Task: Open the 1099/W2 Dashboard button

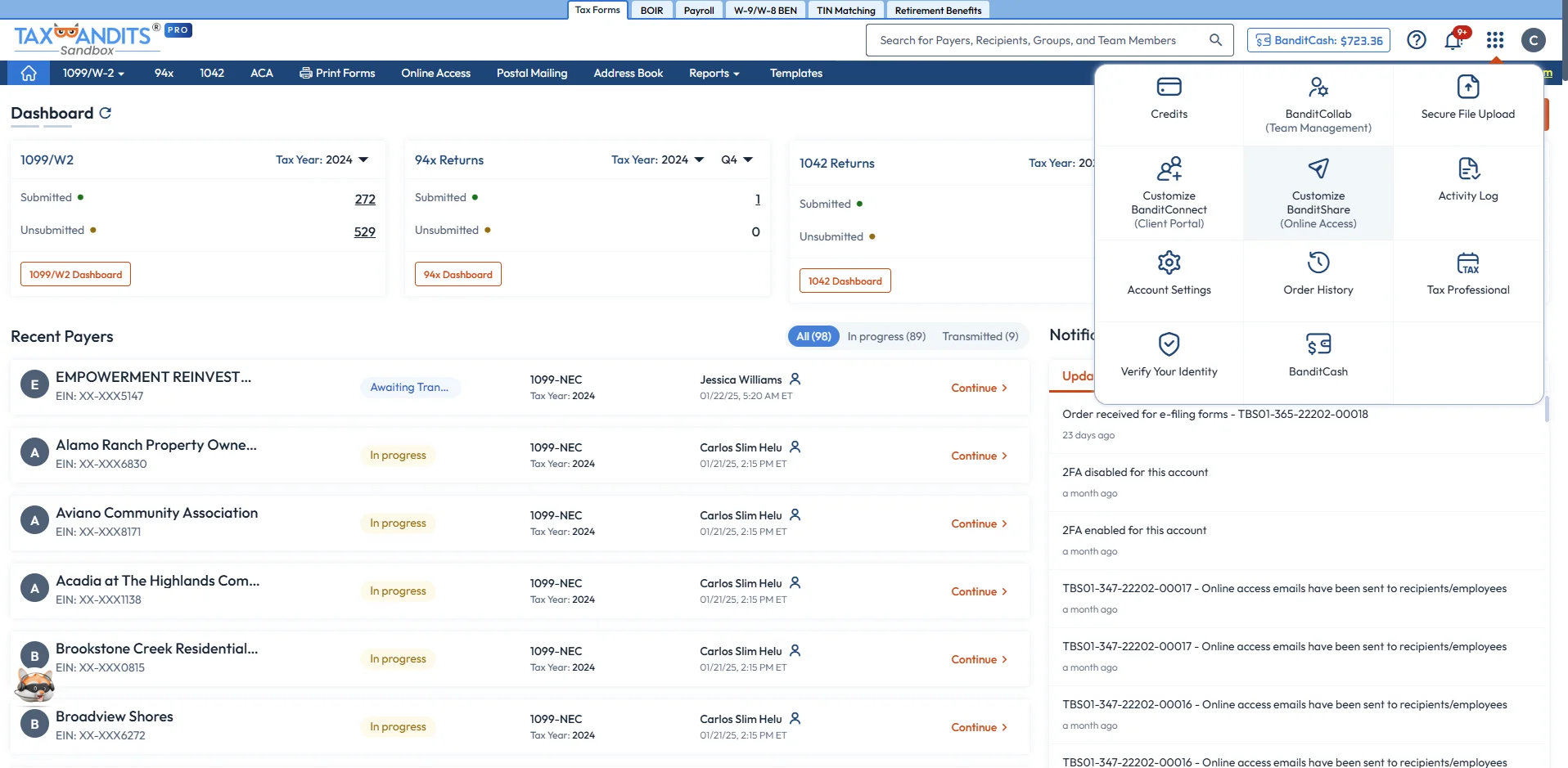Action: [75, 274]
